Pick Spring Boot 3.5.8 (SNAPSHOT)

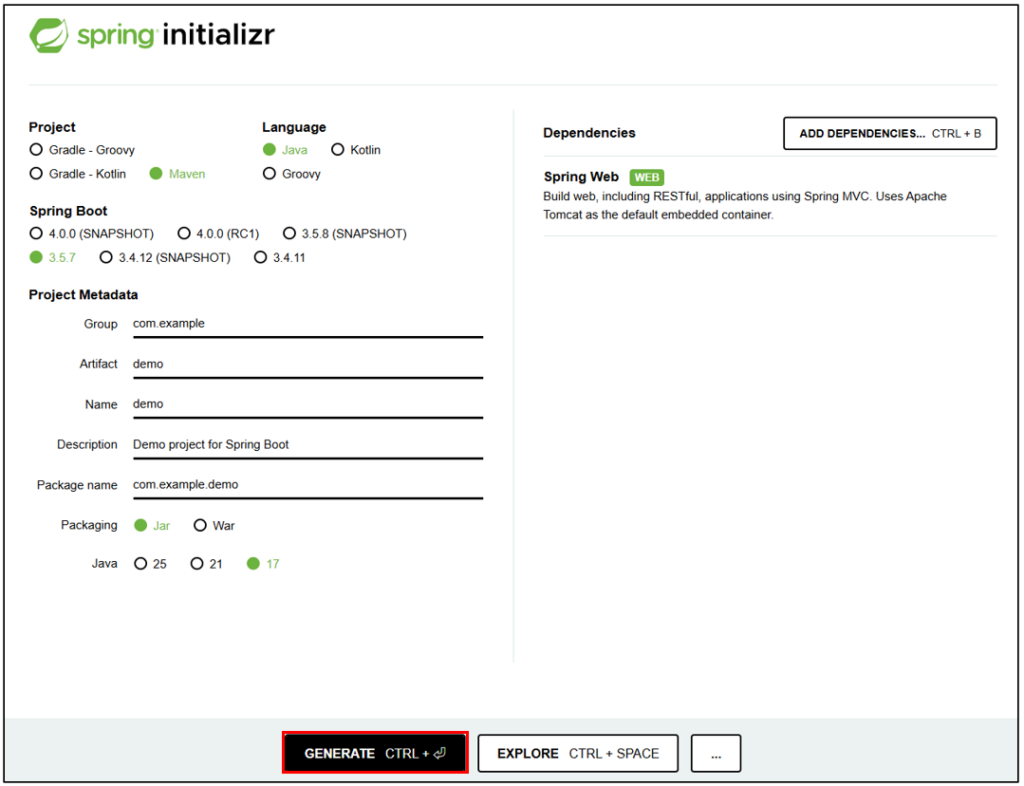coord(290,234)
